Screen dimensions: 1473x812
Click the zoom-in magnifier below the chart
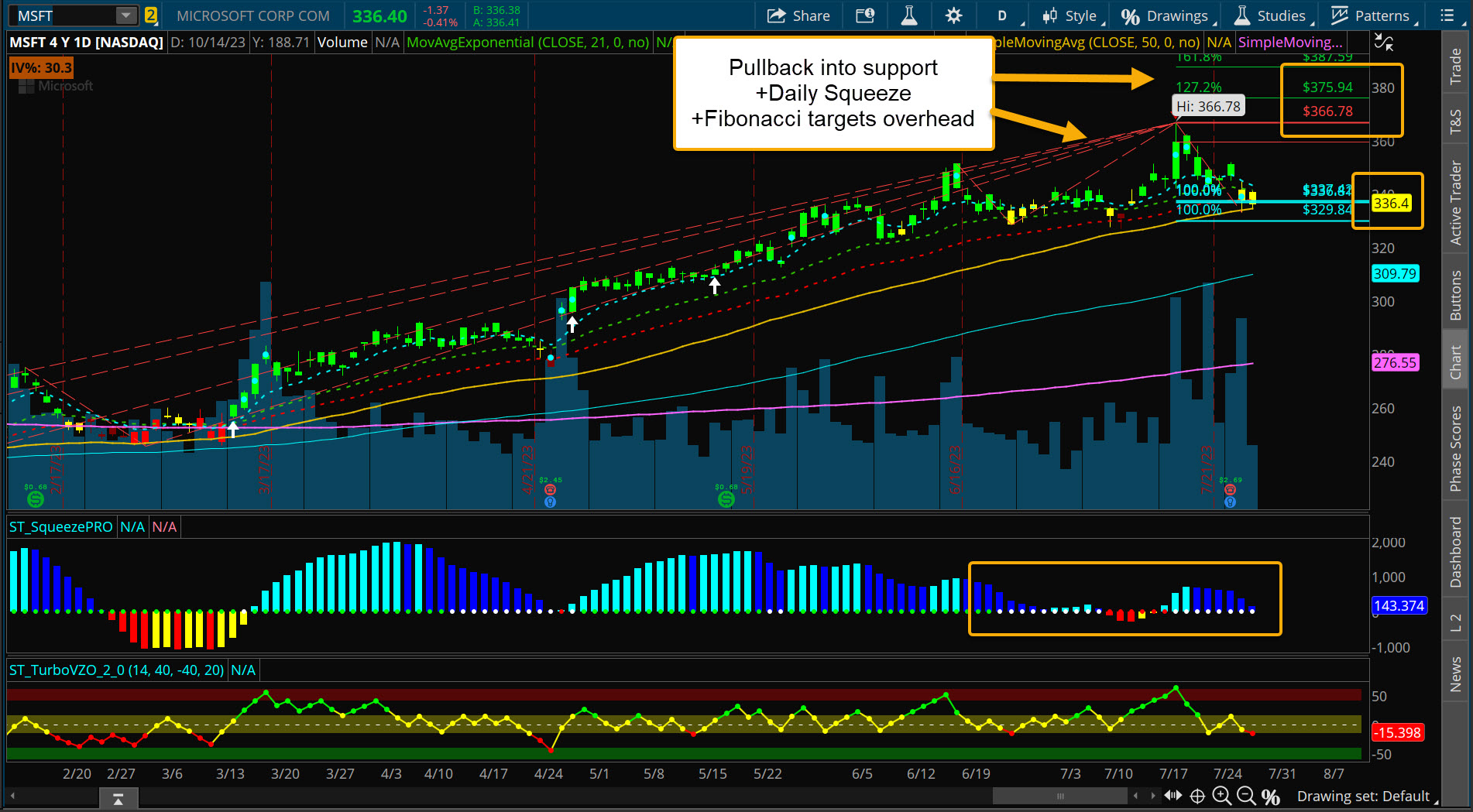point(1223,795)
